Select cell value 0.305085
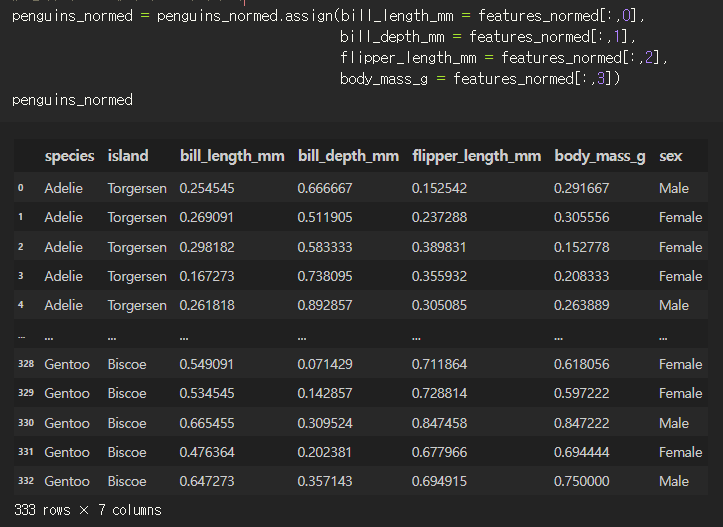Viewport: 723px width, 527px height. [439, 305]
